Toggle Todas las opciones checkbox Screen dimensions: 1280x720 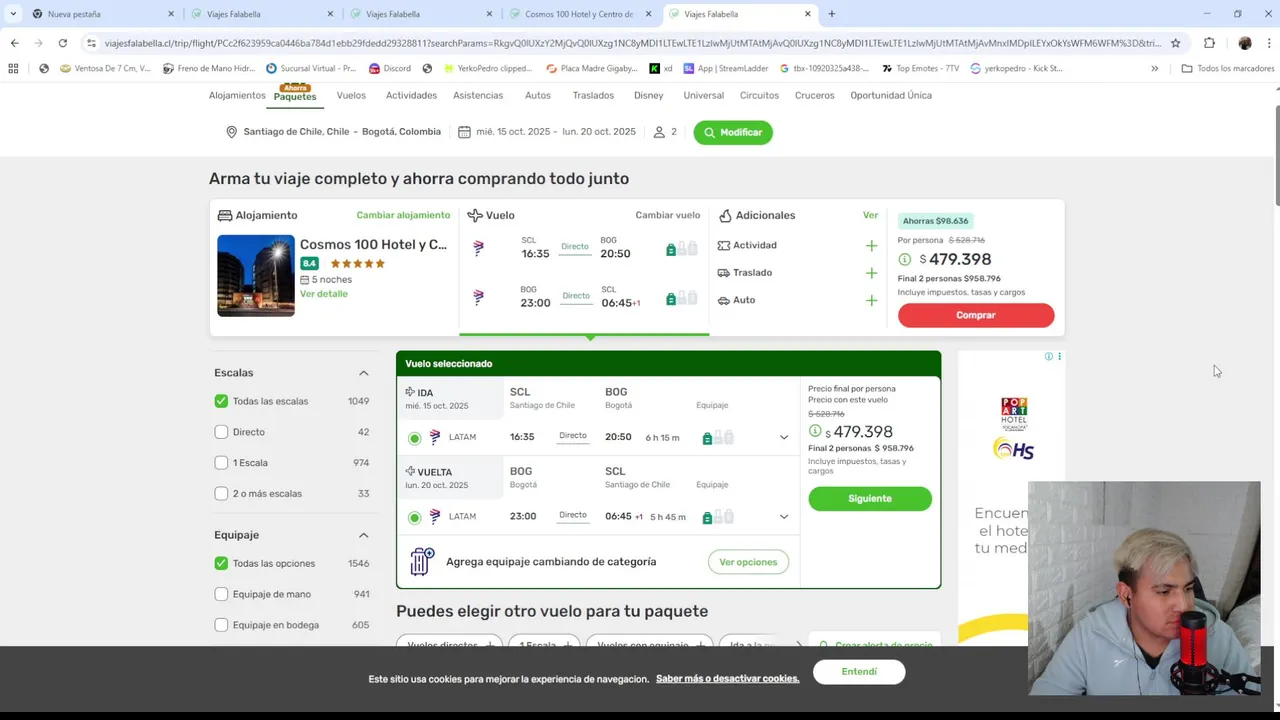point(221,563)
